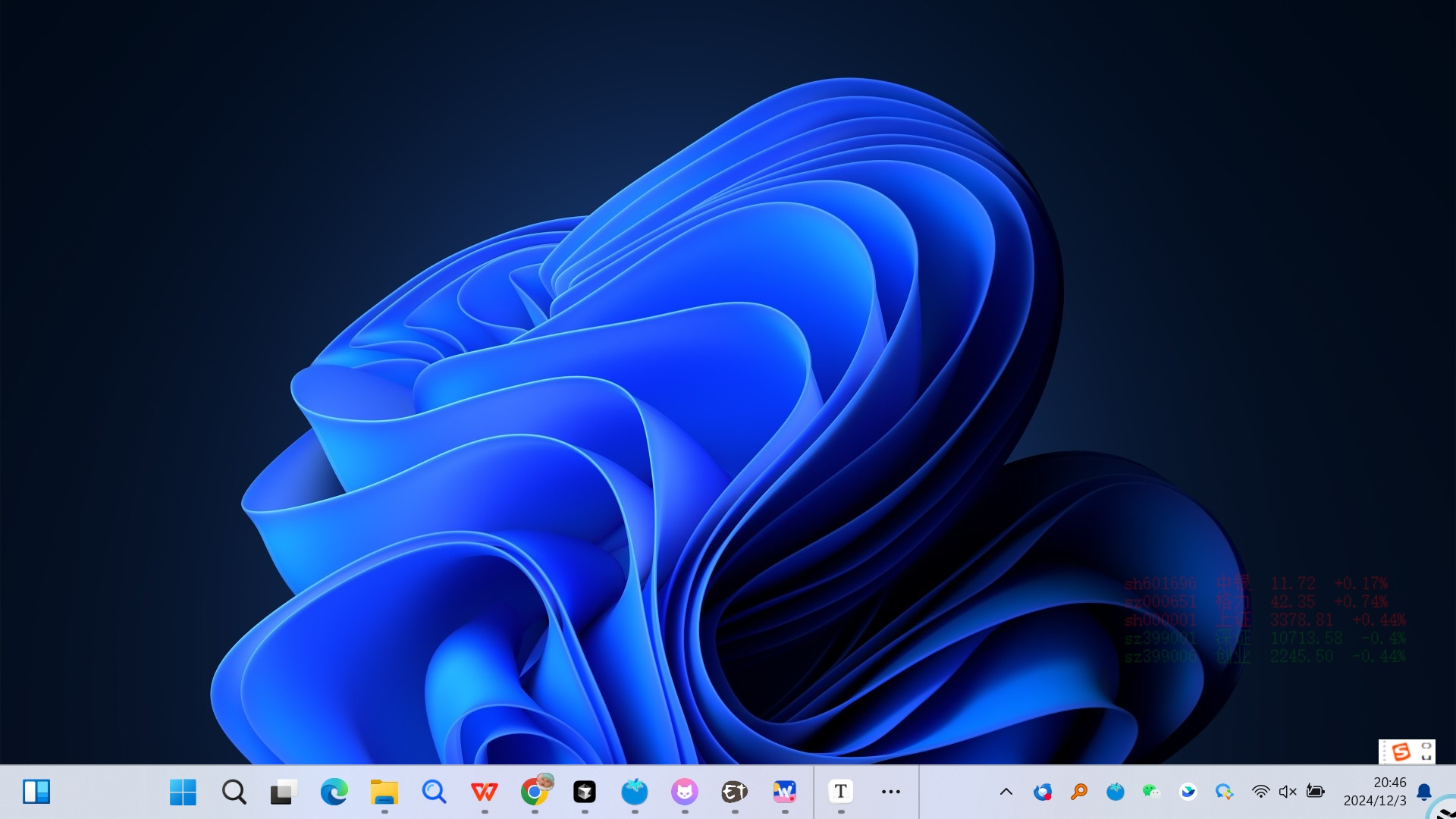Click the muted speaker volume icon

1288,792
